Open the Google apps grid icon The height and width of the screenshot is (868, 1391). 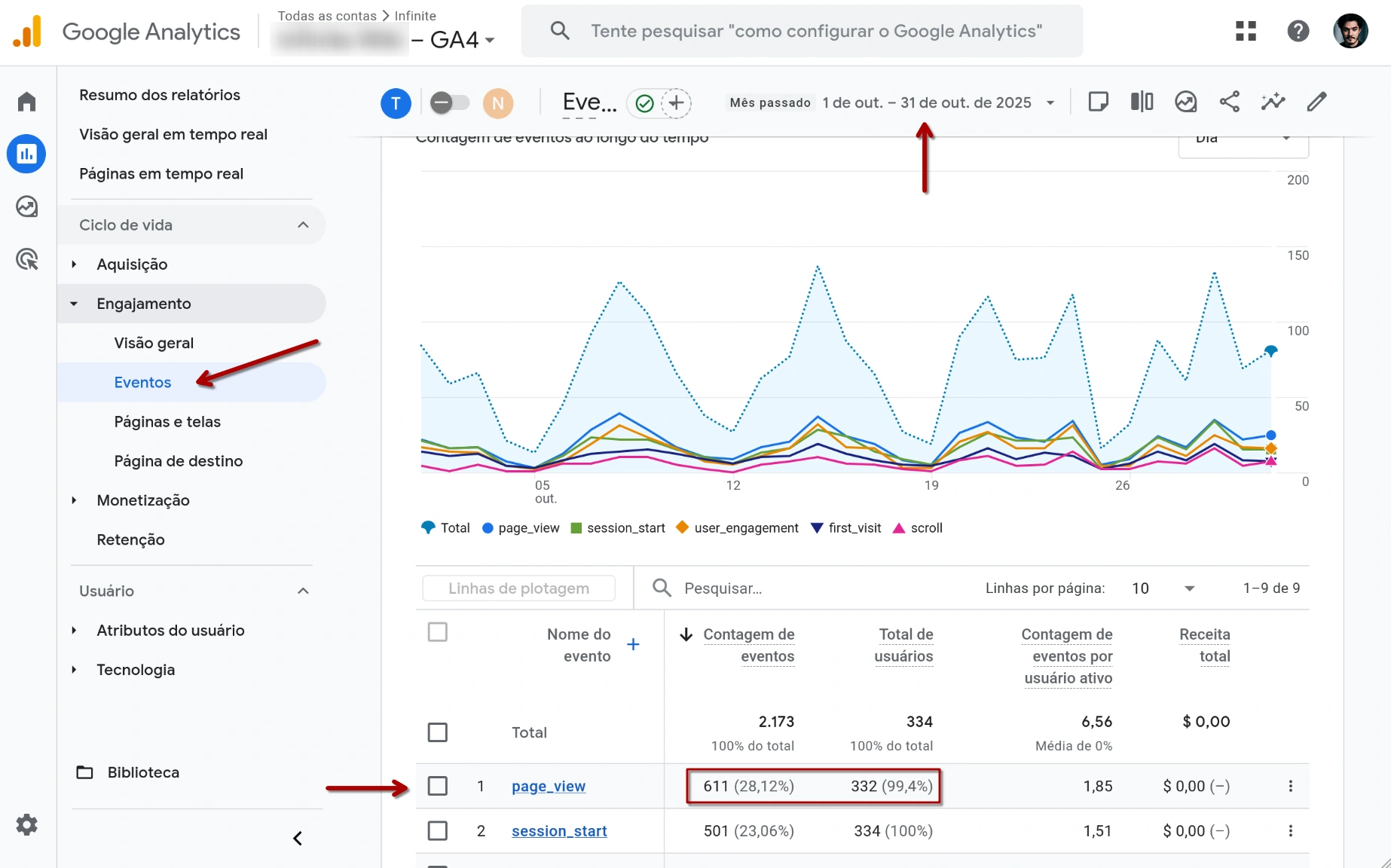coord(1245,31)
